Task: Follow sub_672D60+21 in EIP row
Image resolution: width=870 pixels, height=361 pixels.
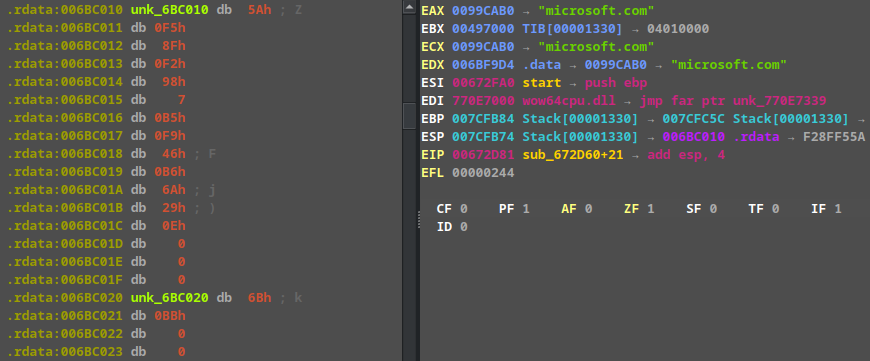Action: [x=573, y=155]
